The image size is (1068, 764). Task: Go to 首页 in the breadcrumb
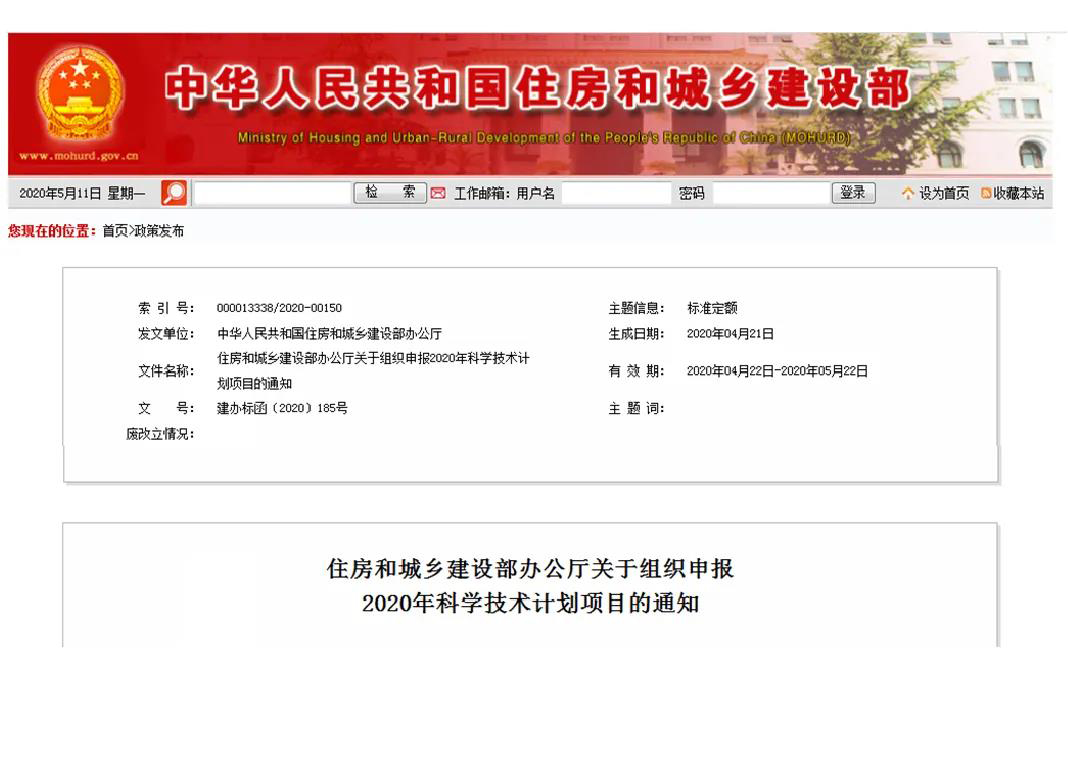pyautogui.click(x=114, y=231)
